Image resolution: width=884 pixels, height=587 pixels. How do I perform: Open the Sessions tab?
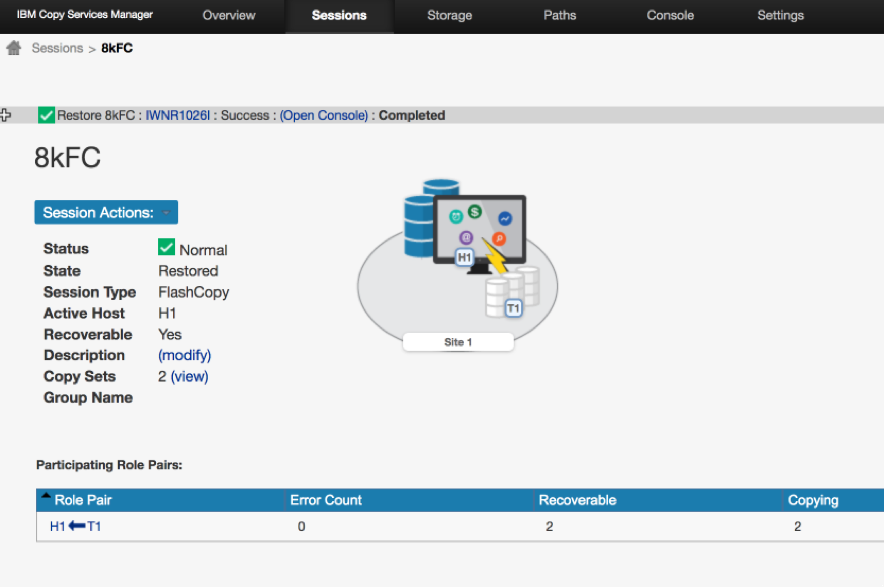pyautogui.click(x=339, y=16)
